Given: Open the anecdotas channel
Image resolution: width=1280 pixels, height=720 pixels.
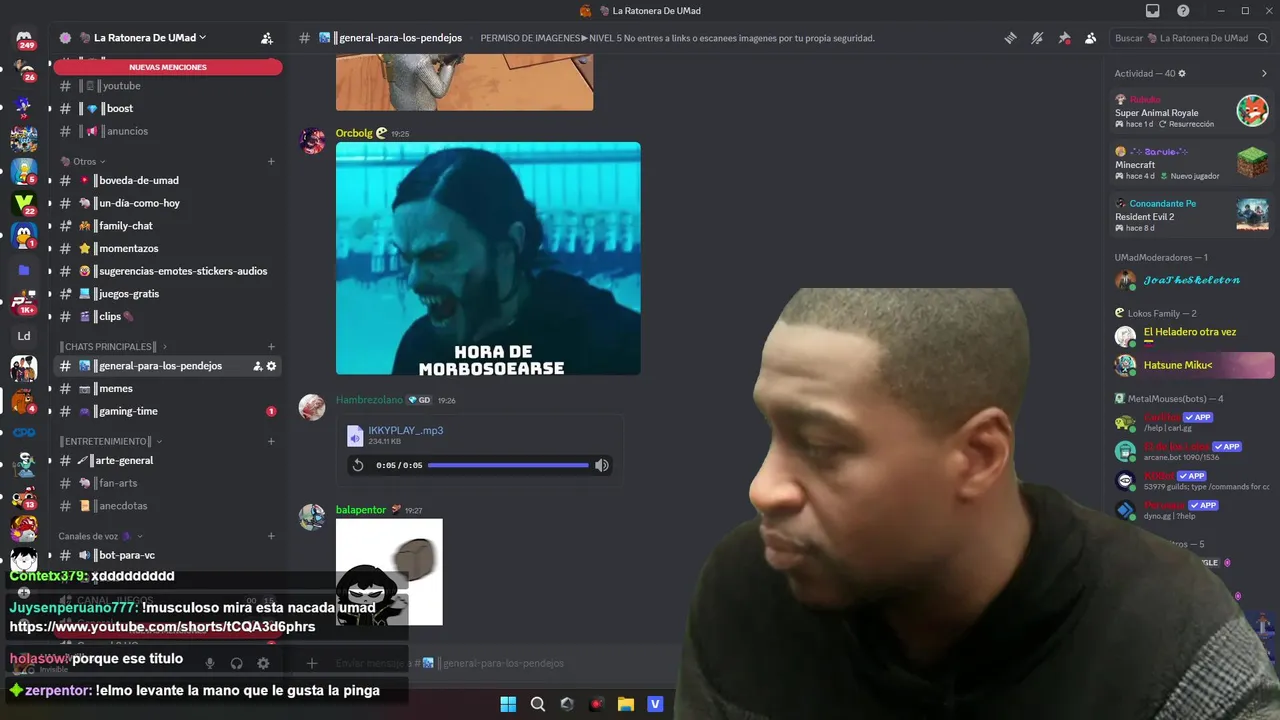Looking at the screenshot, I should coord(166,506).
